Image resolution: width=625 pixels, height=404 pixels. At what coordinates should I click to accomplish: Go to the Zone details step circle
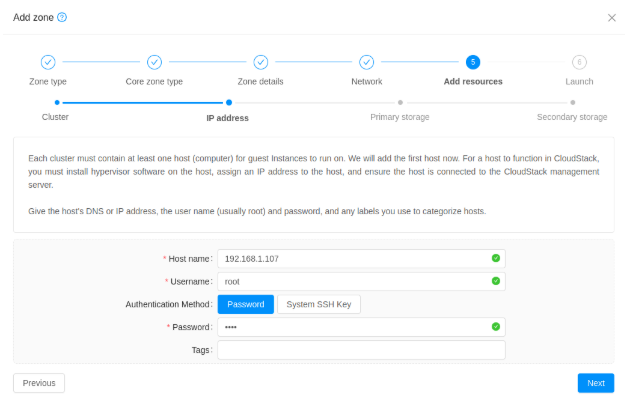click(261, 62)
